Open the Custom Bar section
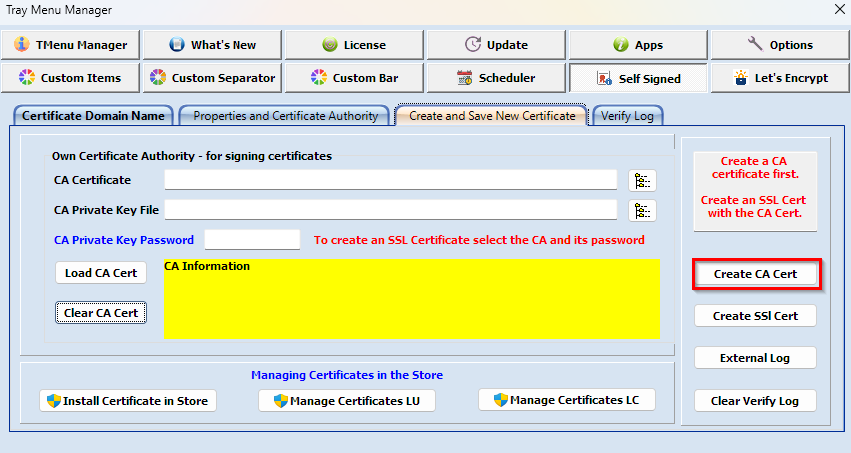This screenshot has width=851, height=453. point(354,78)
